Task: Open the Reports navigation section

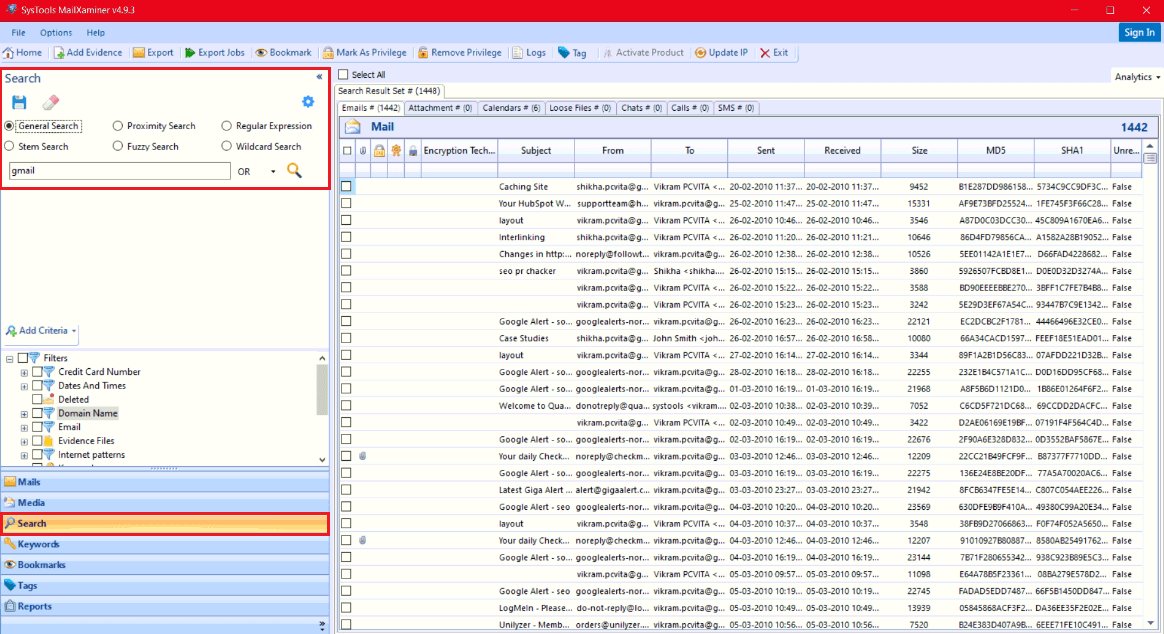Action: 165,607
